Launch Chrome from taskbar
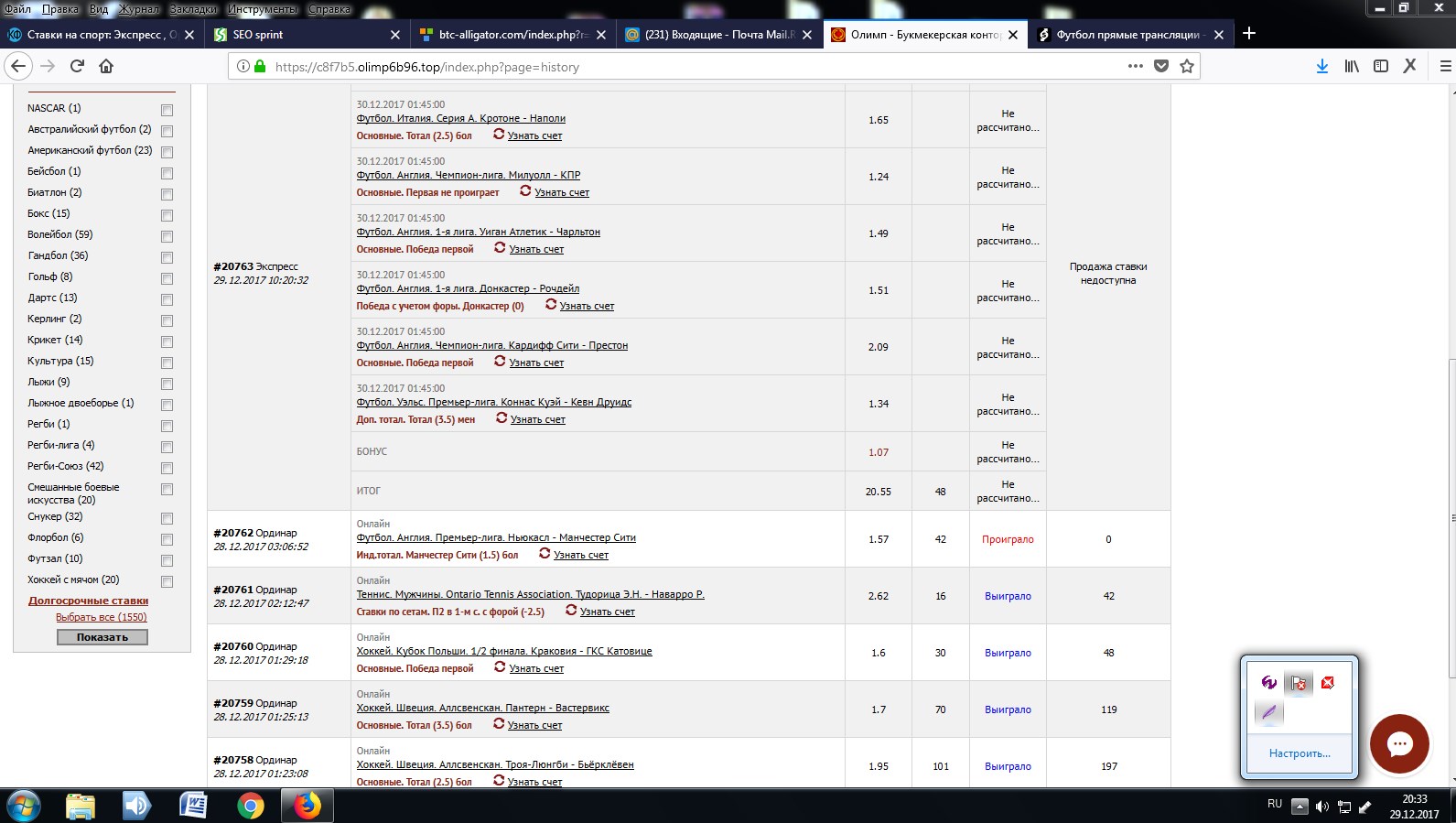The image size is (1456, 823). tap(251, 806)
